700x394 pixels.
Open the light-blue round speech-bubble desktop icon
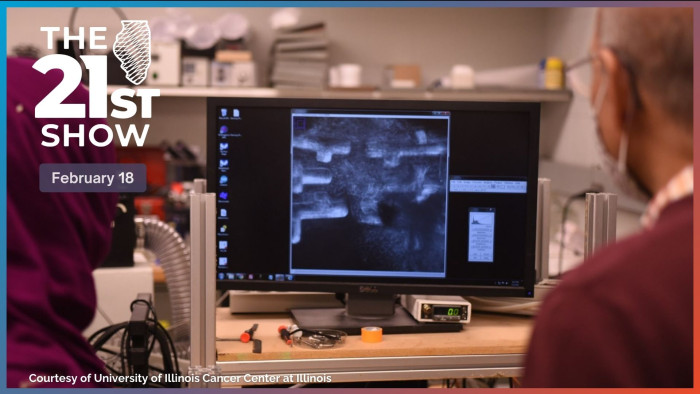point(224,180)
